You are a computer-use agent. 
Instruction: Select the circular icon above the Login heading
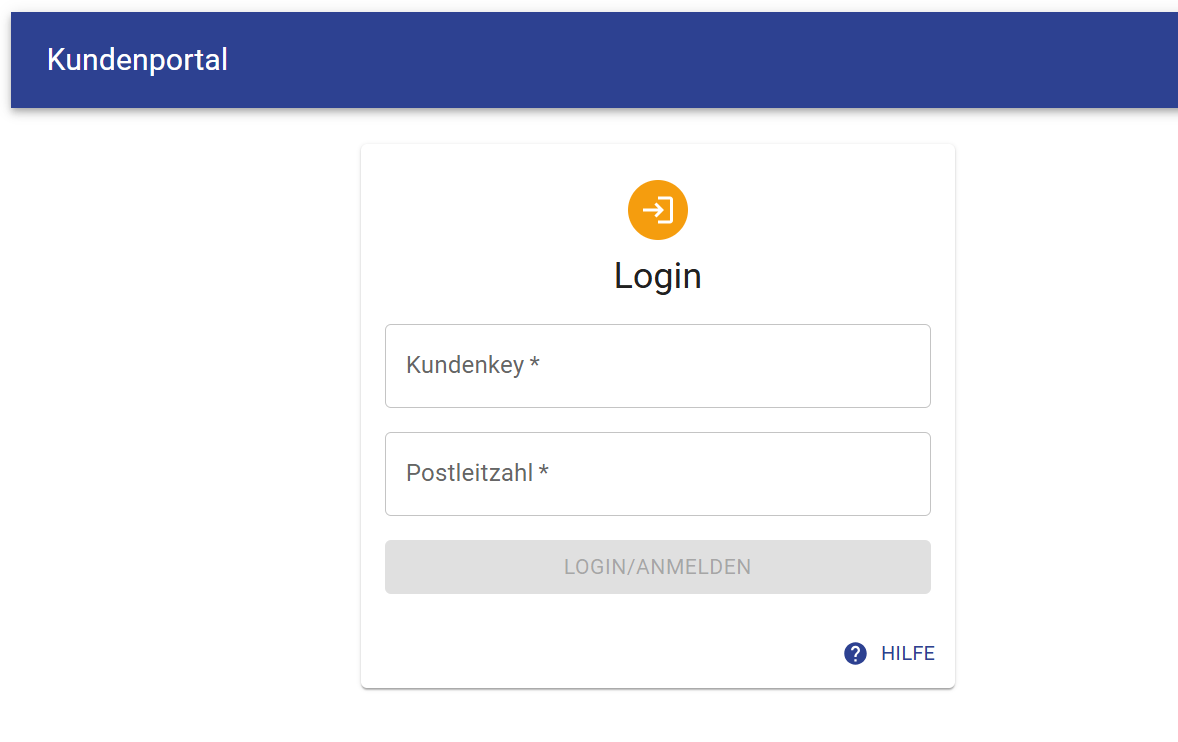coord(657,210)
